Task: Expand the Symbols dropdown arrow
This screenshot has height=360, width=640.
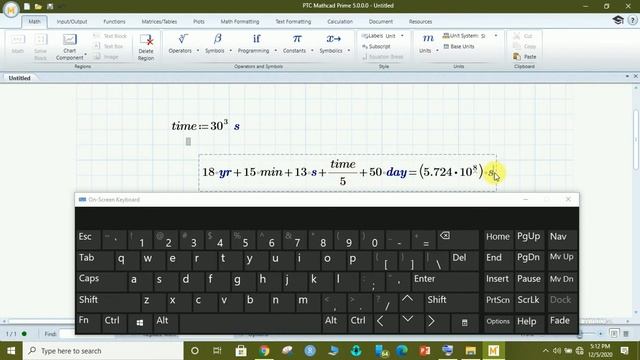Action: 231,51
